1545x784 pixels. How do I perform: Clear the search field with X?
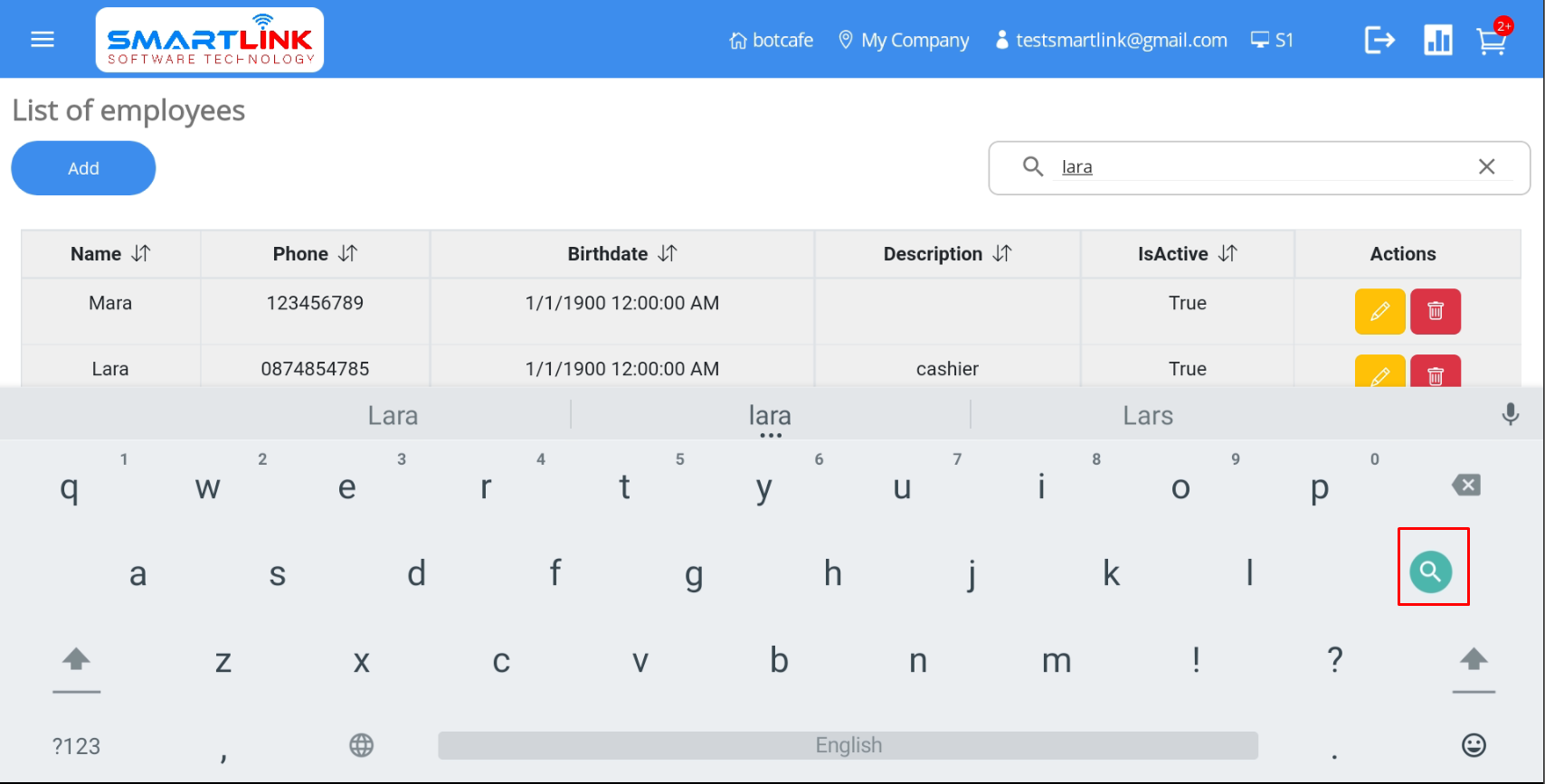pyautogui.click(x=1486, y=166)
